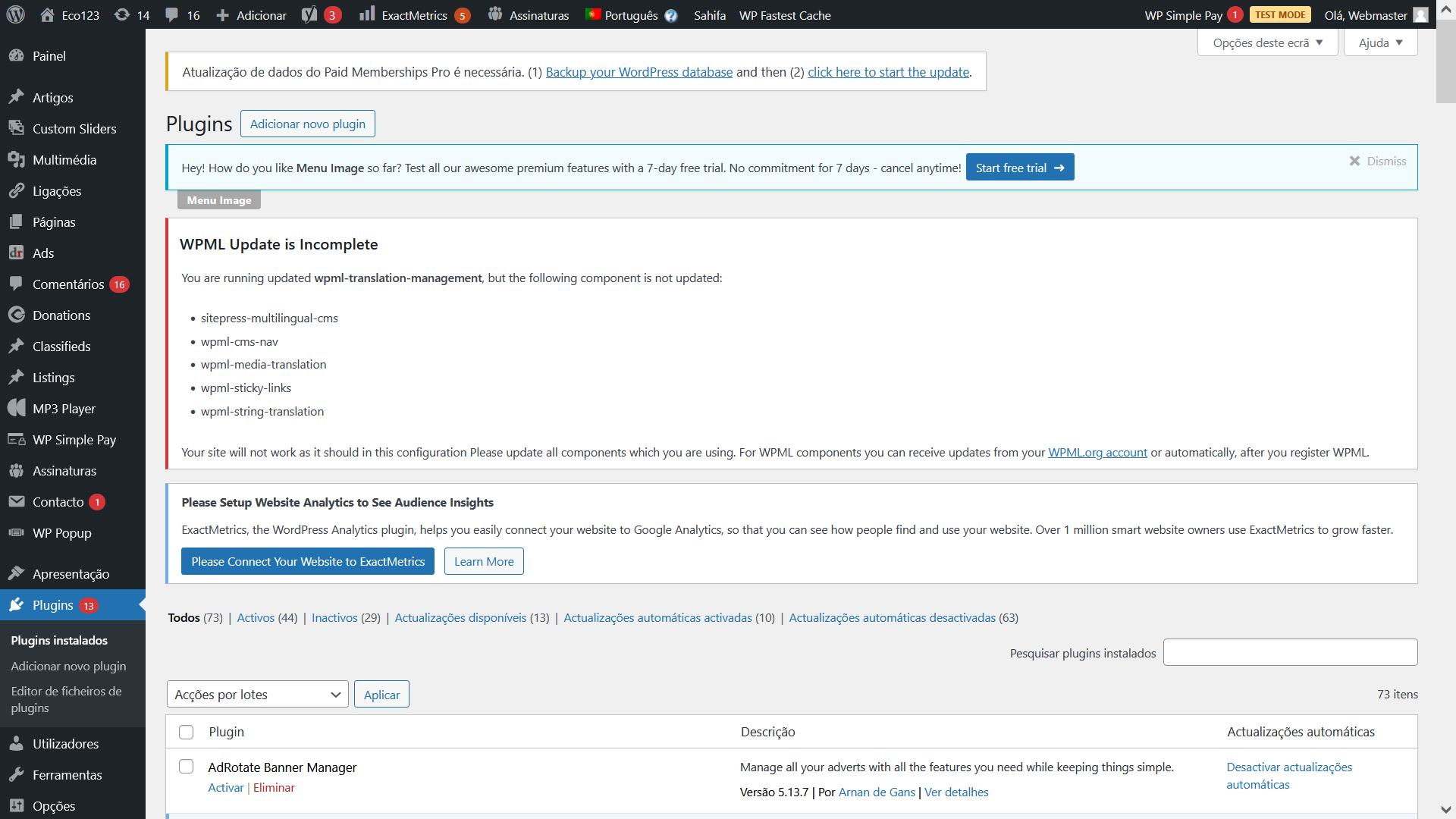
Task: Open Apresentação brush icon in sidebar
Action: tap(17, 573)
